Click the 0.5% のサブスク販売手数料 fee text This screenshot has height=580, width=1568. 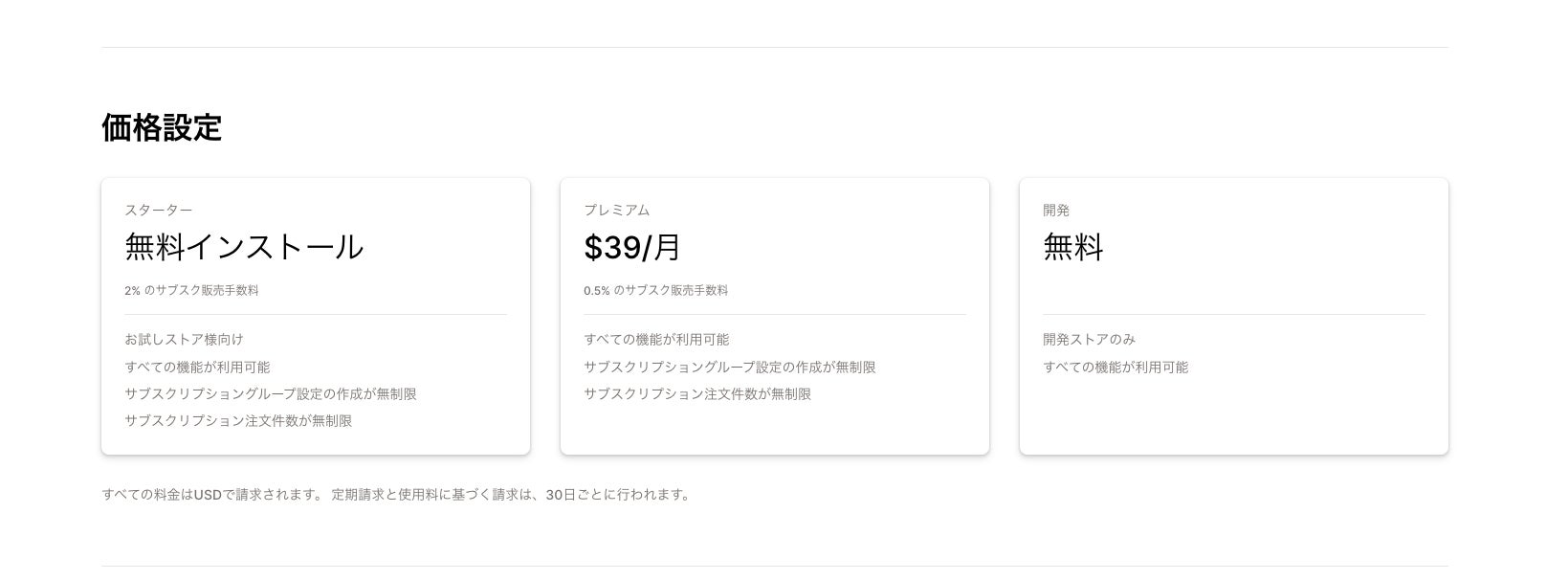point(655,291)
